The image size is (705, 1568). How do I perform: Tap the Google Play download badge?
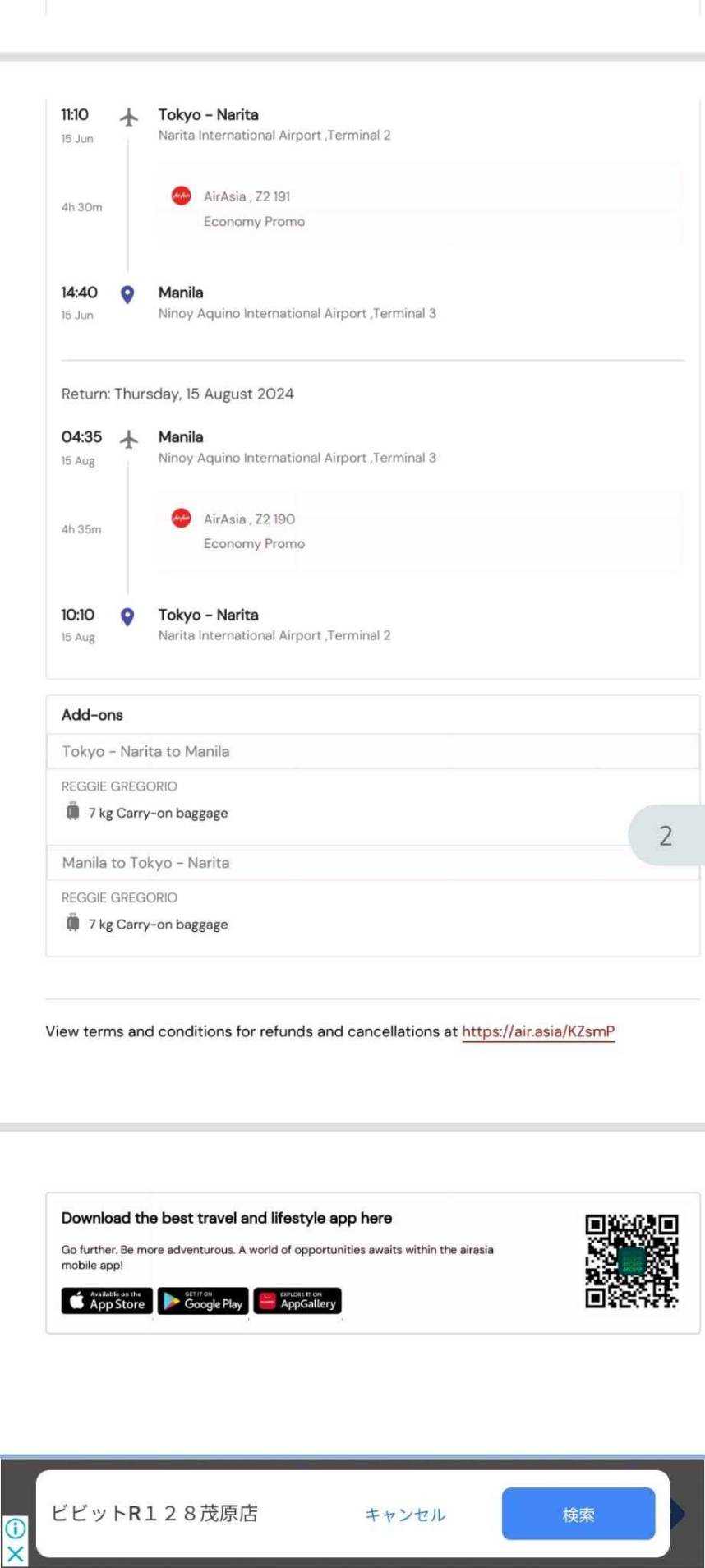[x=203, y=1301]
